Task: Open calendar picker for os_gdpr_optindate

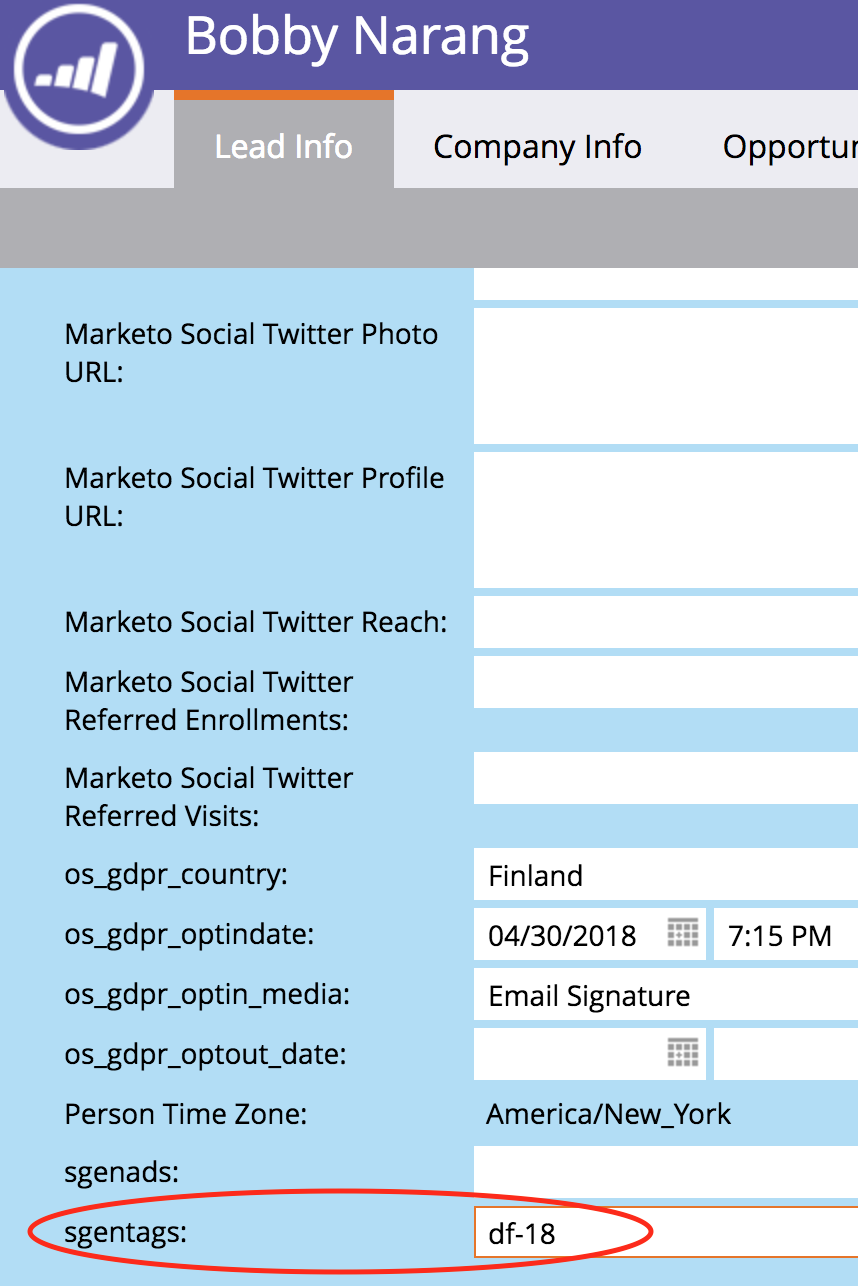Action: [x=682, y=934]
